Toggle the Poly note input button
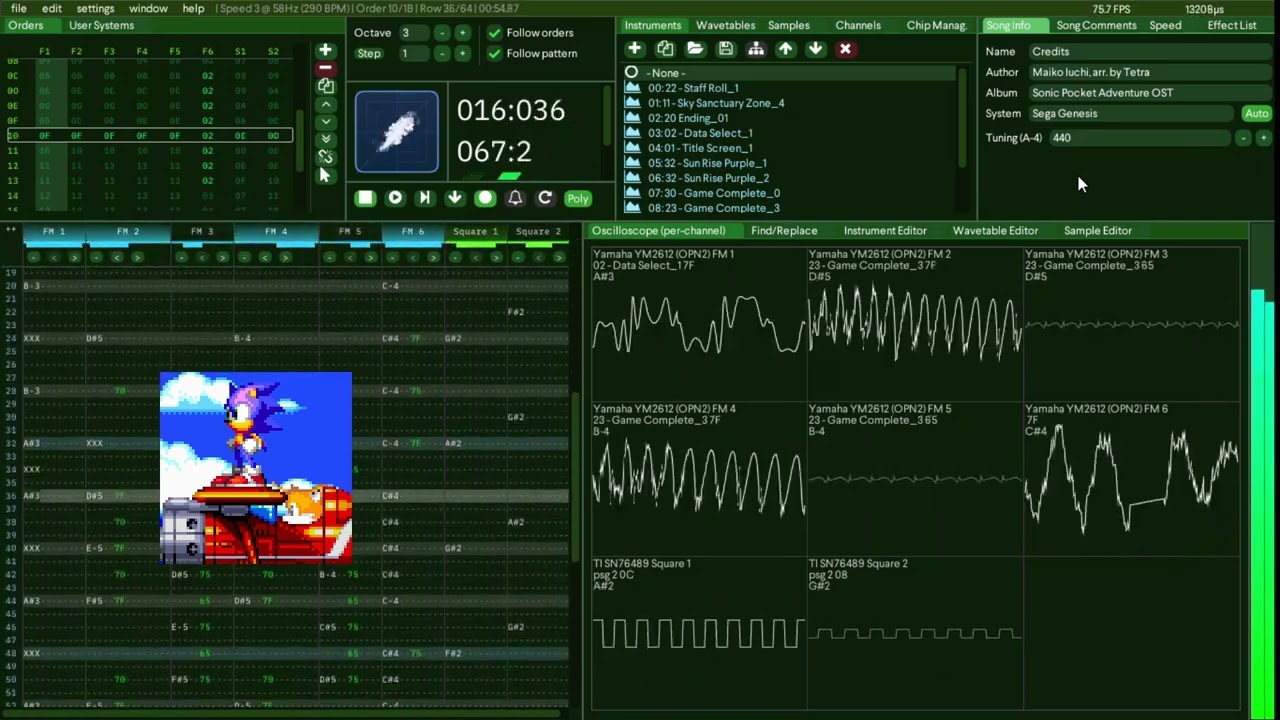 [578, 198]
